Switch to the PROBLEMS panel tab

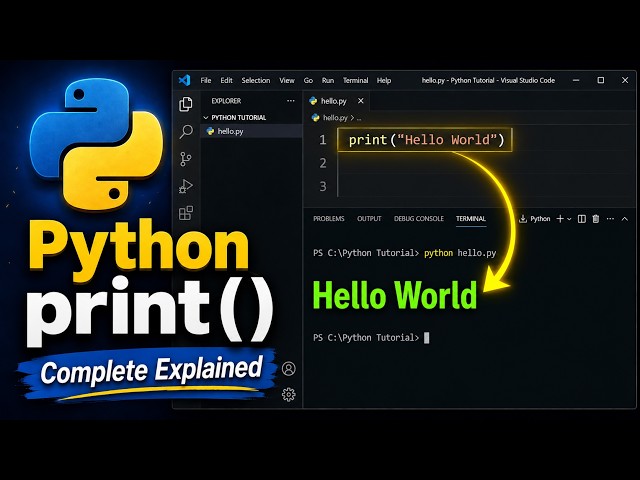click(329, 219)
